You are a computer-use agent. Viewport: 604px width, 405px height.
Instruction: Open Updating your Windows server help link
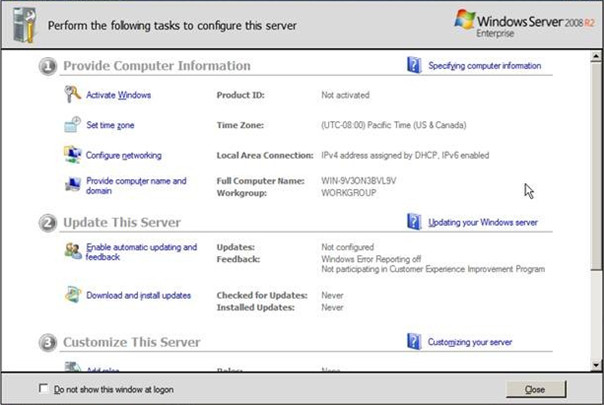(483, 222)
